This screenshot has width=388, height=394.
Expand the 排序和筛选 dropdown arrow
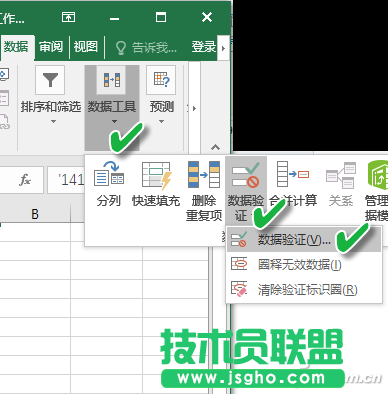[x=53, y=121]
